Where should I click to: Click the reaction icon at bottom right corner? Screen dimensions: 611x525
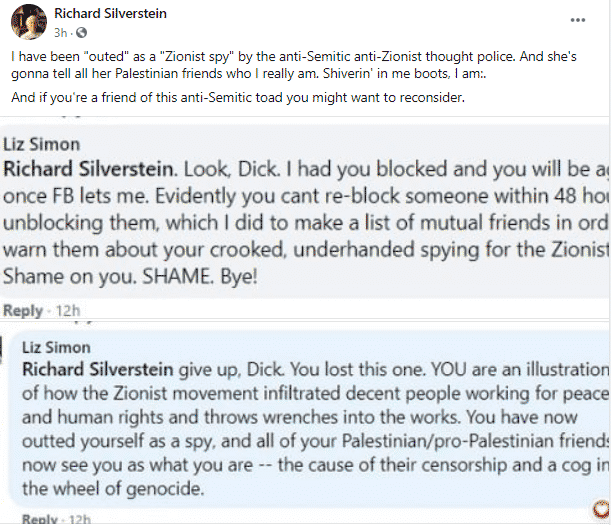click(602, 509)
